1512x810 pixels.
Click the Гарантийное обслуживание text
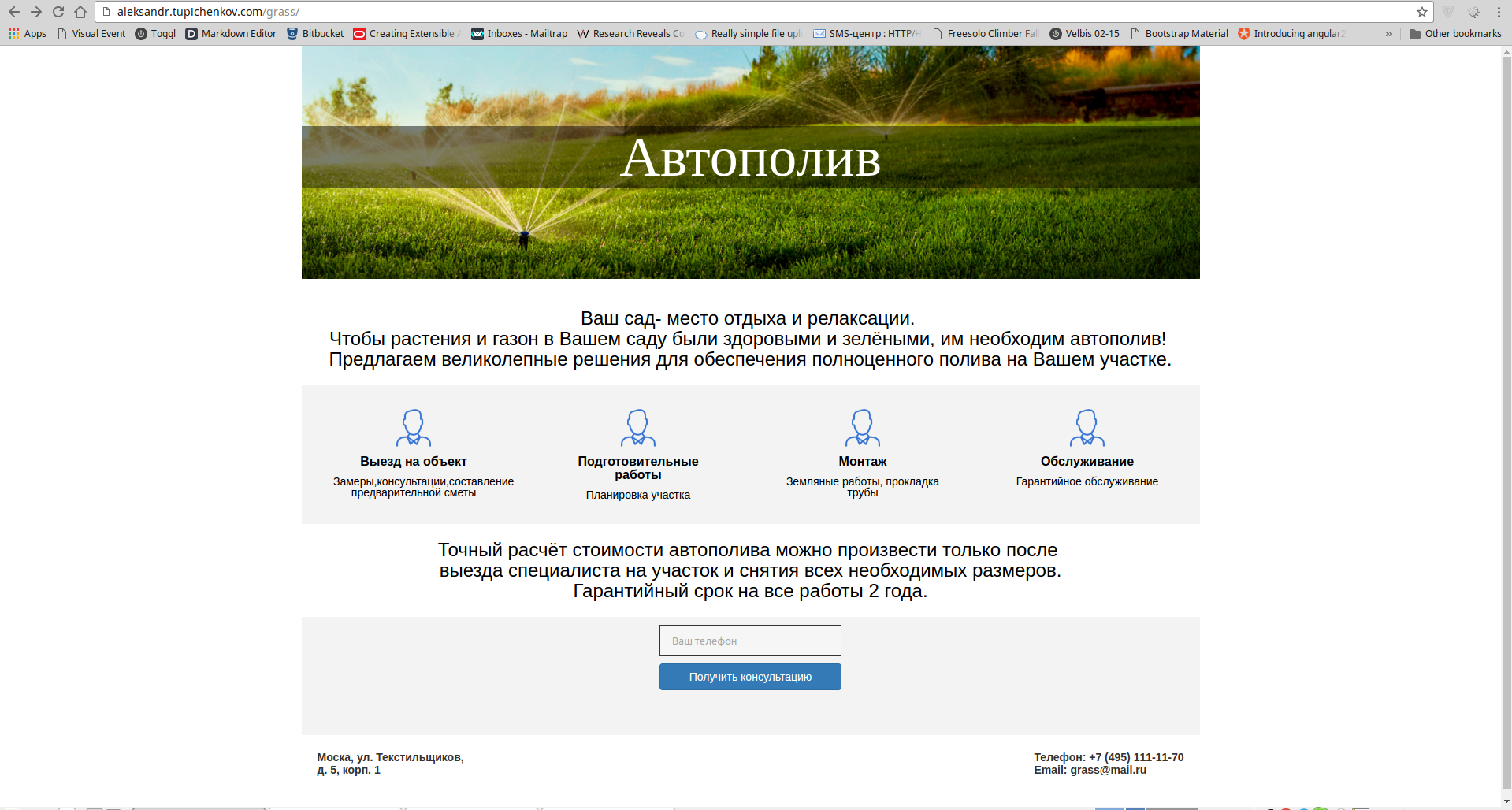click(x=1087, y=481)
